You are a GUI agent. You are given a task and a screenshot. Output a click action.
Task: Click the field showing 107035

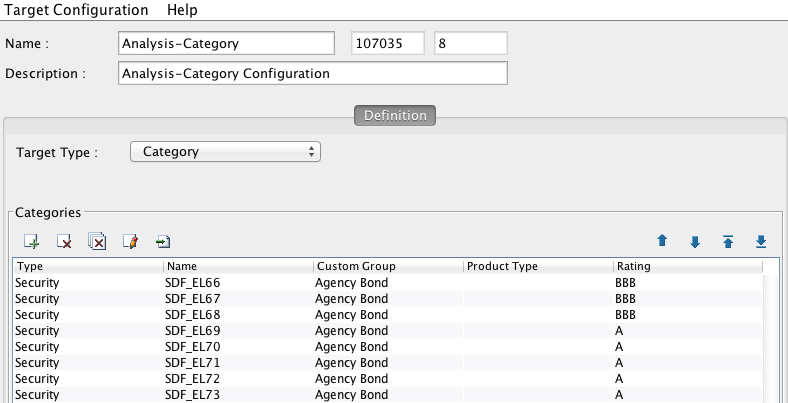click(x=388, y=43)
